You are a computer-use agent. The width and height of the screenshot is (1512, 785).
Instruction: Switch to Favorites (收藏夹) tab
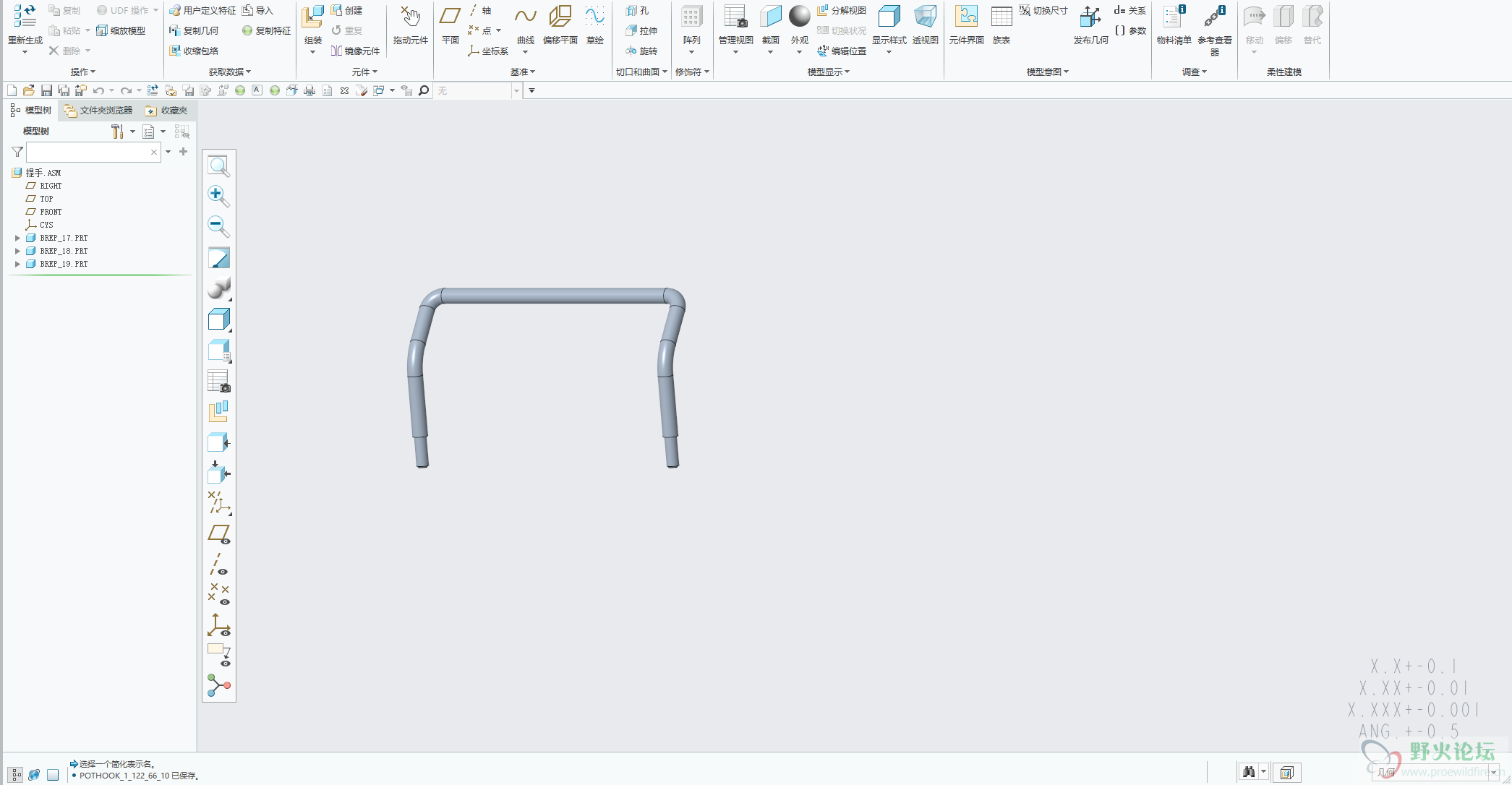(166, 110)
